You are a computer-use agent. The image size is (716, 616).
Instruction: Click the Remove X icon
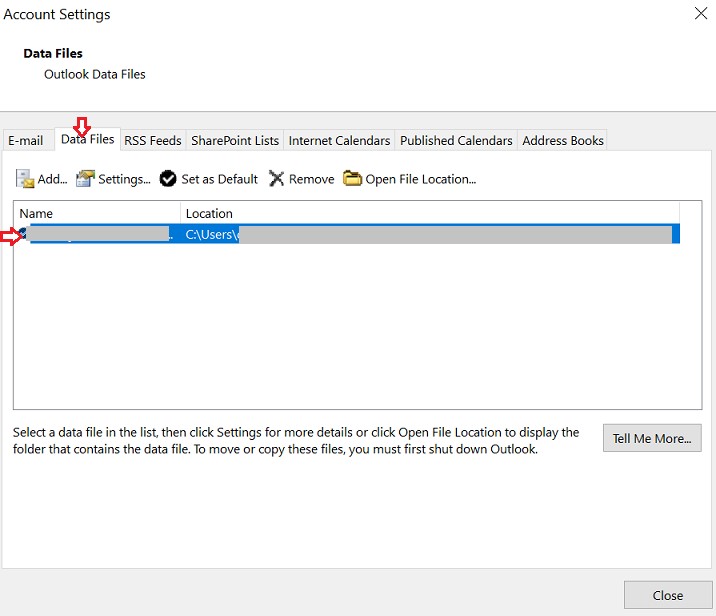pos(276,179)
